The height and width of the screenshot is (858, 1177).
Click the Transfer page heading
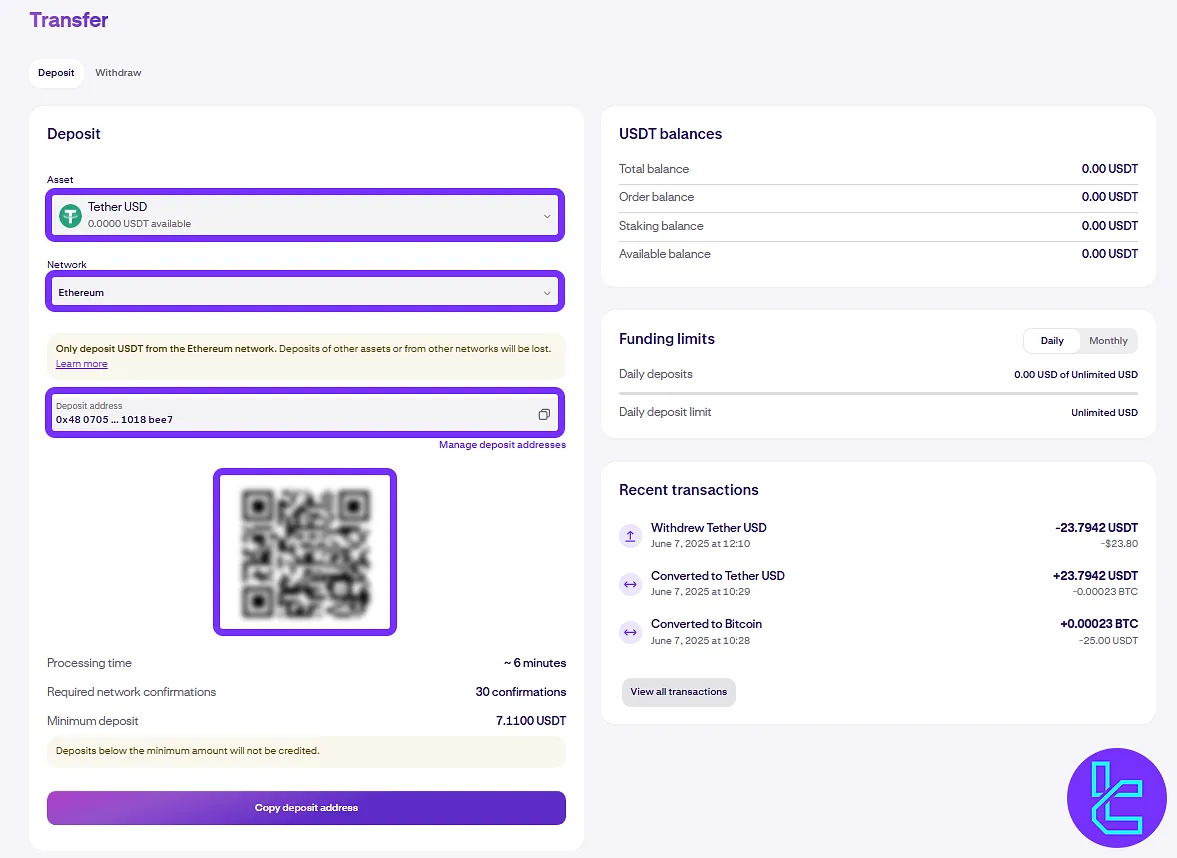click(68, 20)
